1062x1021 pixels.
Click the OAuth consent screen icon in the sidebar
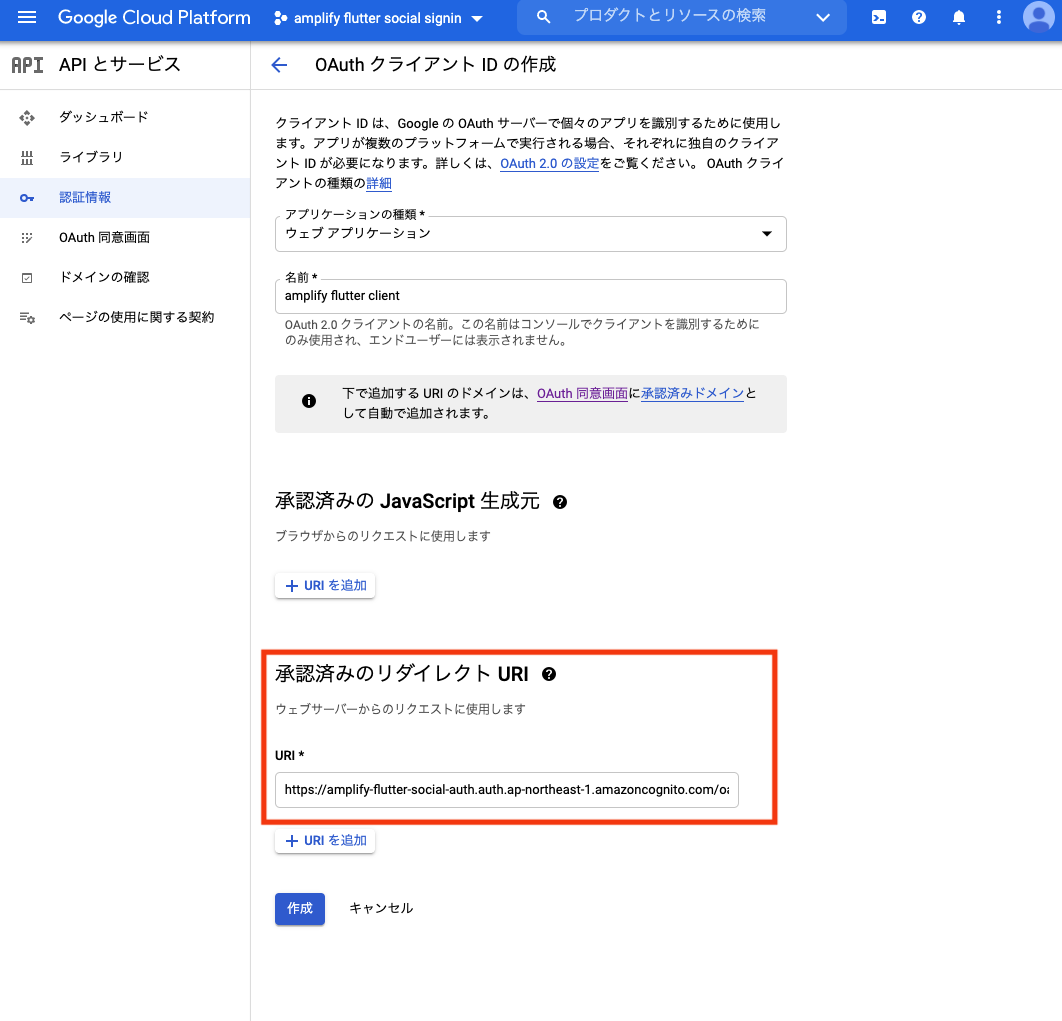click(27, 238)
